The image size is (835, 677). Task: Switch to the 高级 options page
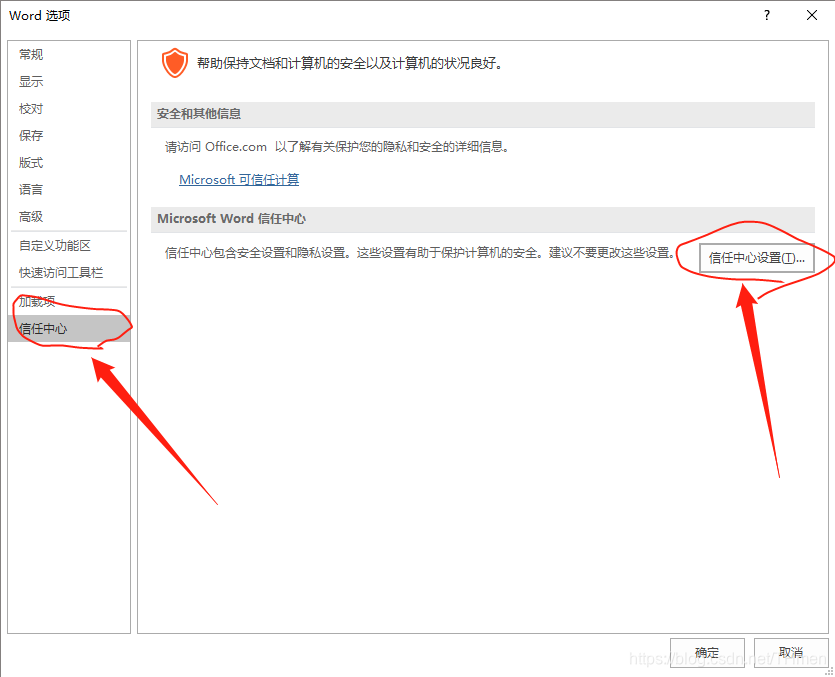point(69,217)
